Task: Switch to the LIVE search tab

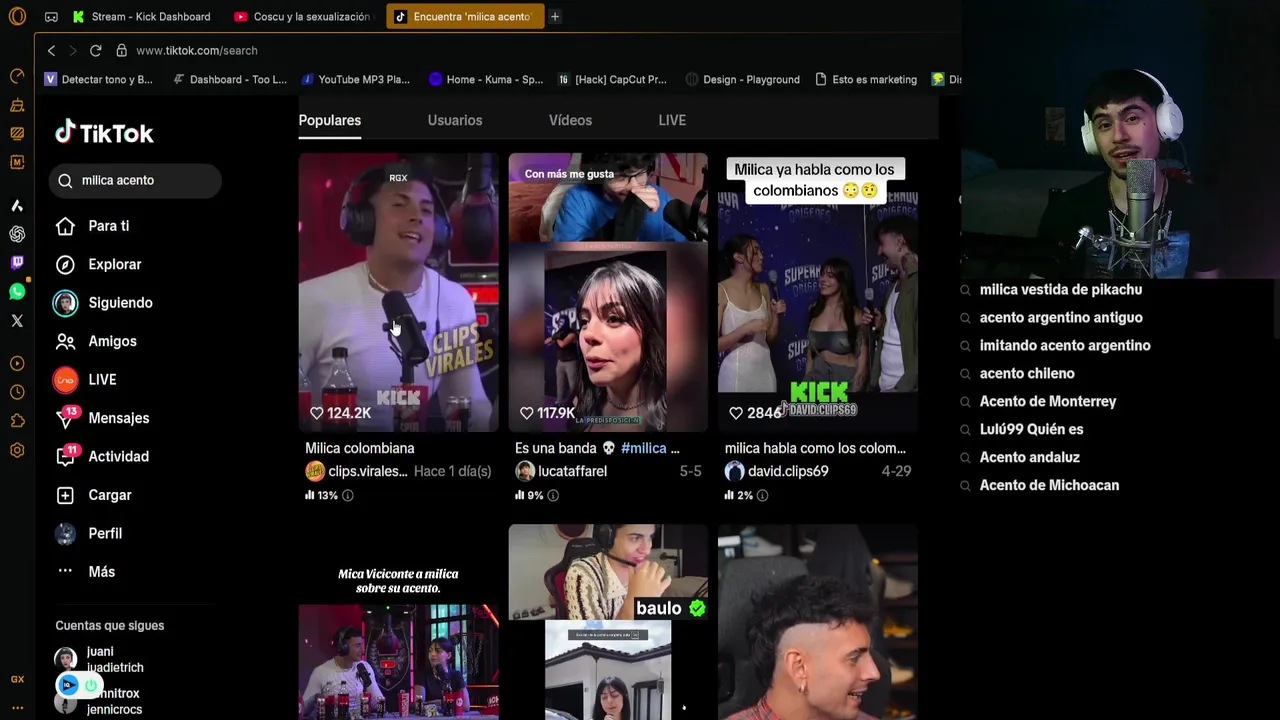Action: point(672,120)
